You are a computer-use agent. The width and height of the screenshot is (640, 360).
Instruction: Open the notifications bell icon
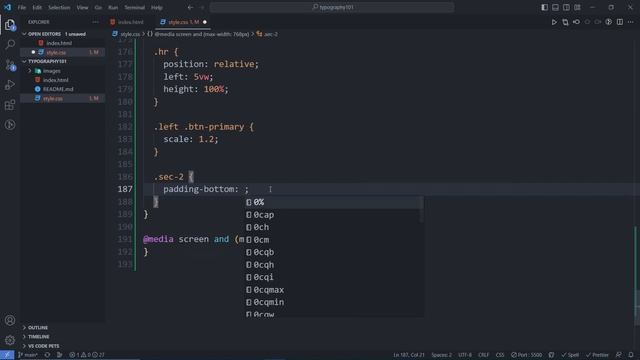click(x=631, y=355)
